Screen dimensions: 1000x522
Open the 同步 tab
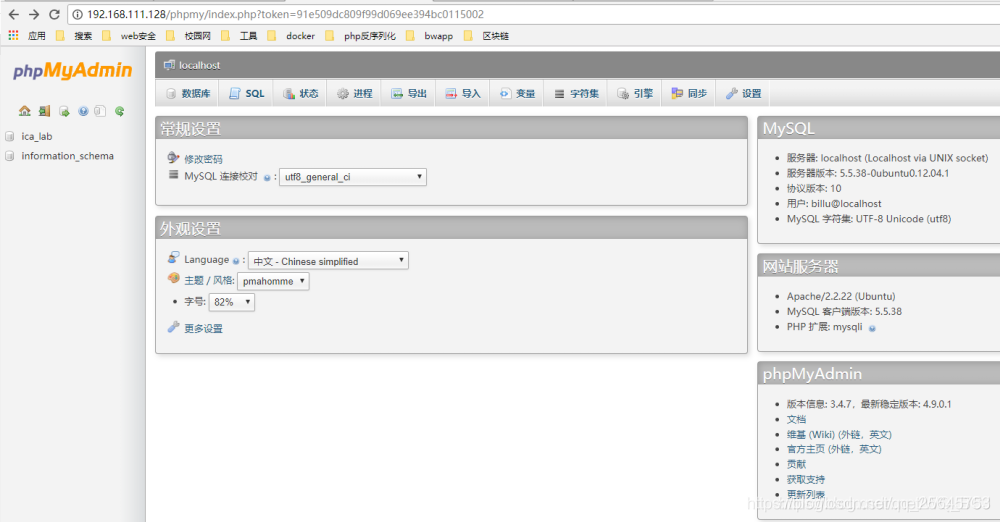tap(689, 94)
